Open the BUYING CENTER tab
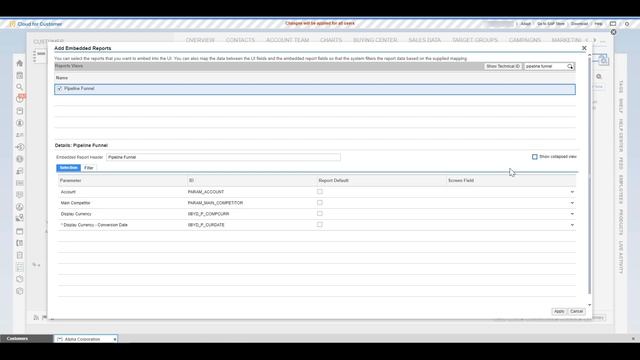Screen dimensions: 640x360 (375, 40)
